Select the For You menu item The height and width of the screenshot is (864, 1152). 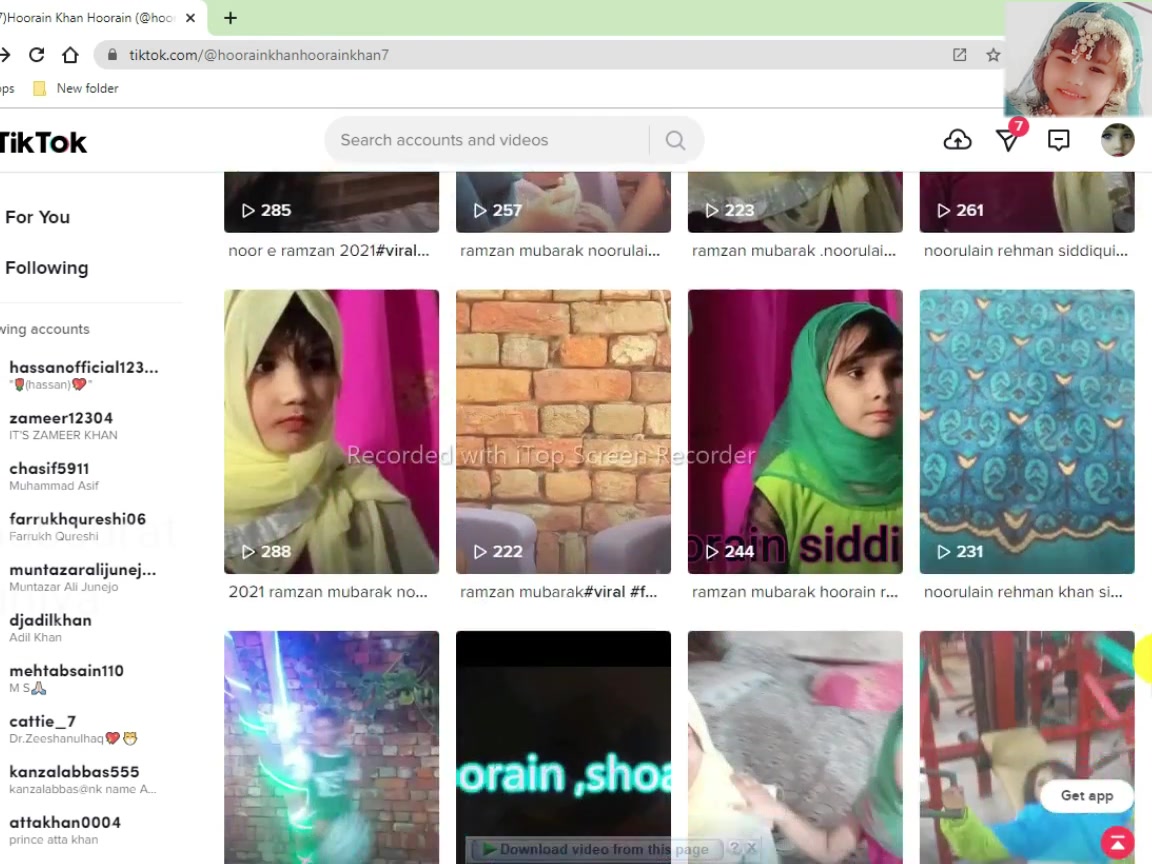click(x=37, y=217)
